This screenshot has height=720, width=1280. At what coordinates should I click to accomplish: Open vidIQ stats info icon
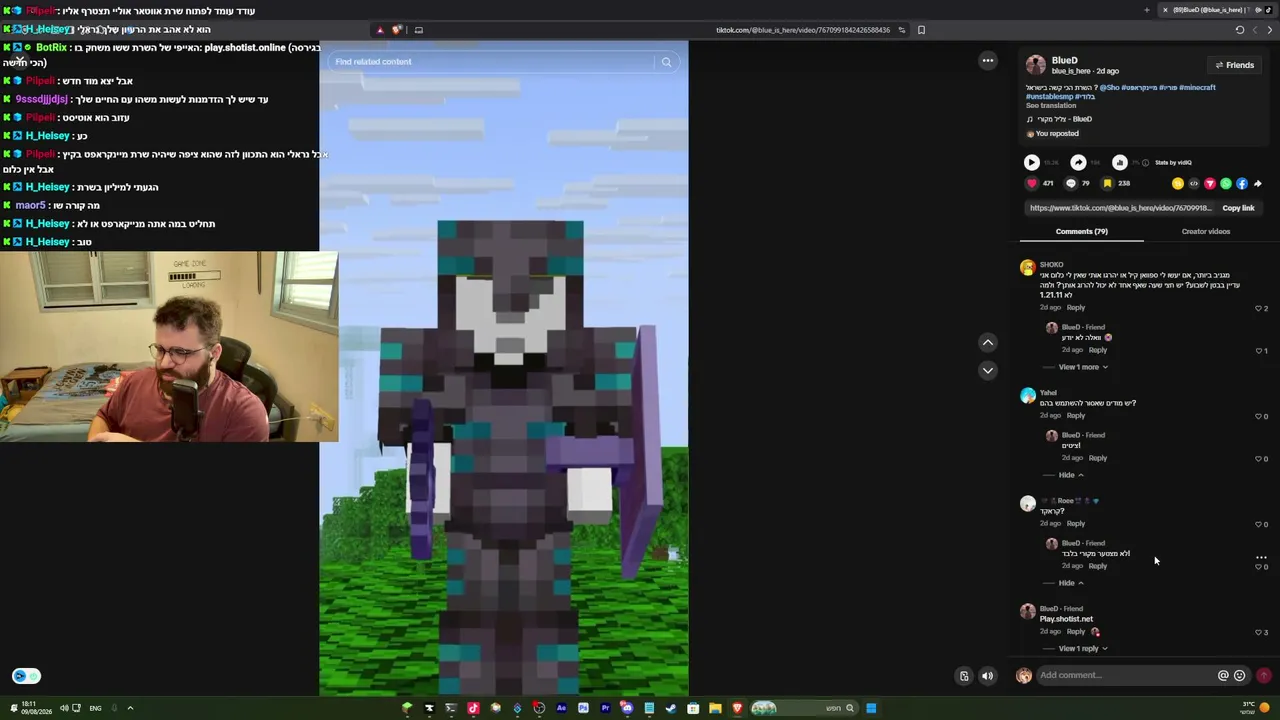tap(1146, 162)
